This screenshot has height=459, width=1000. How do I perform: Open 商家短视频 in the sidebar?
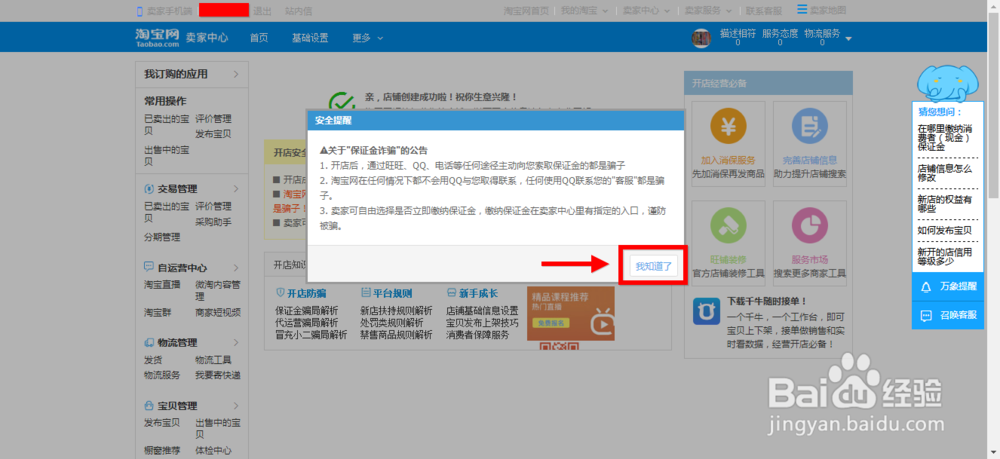tap(218, 312)
